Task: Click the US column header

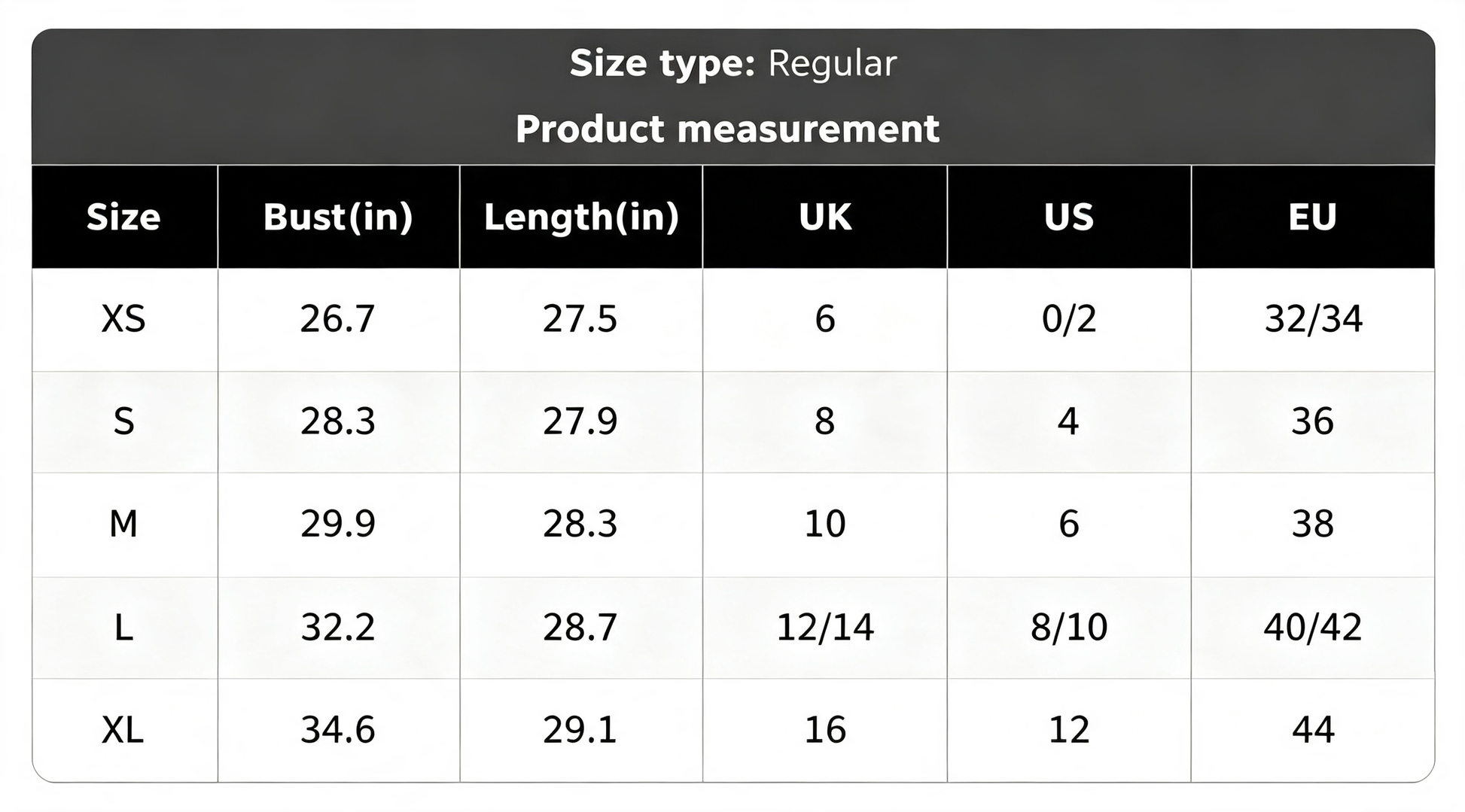Action: pos(1069,217)
